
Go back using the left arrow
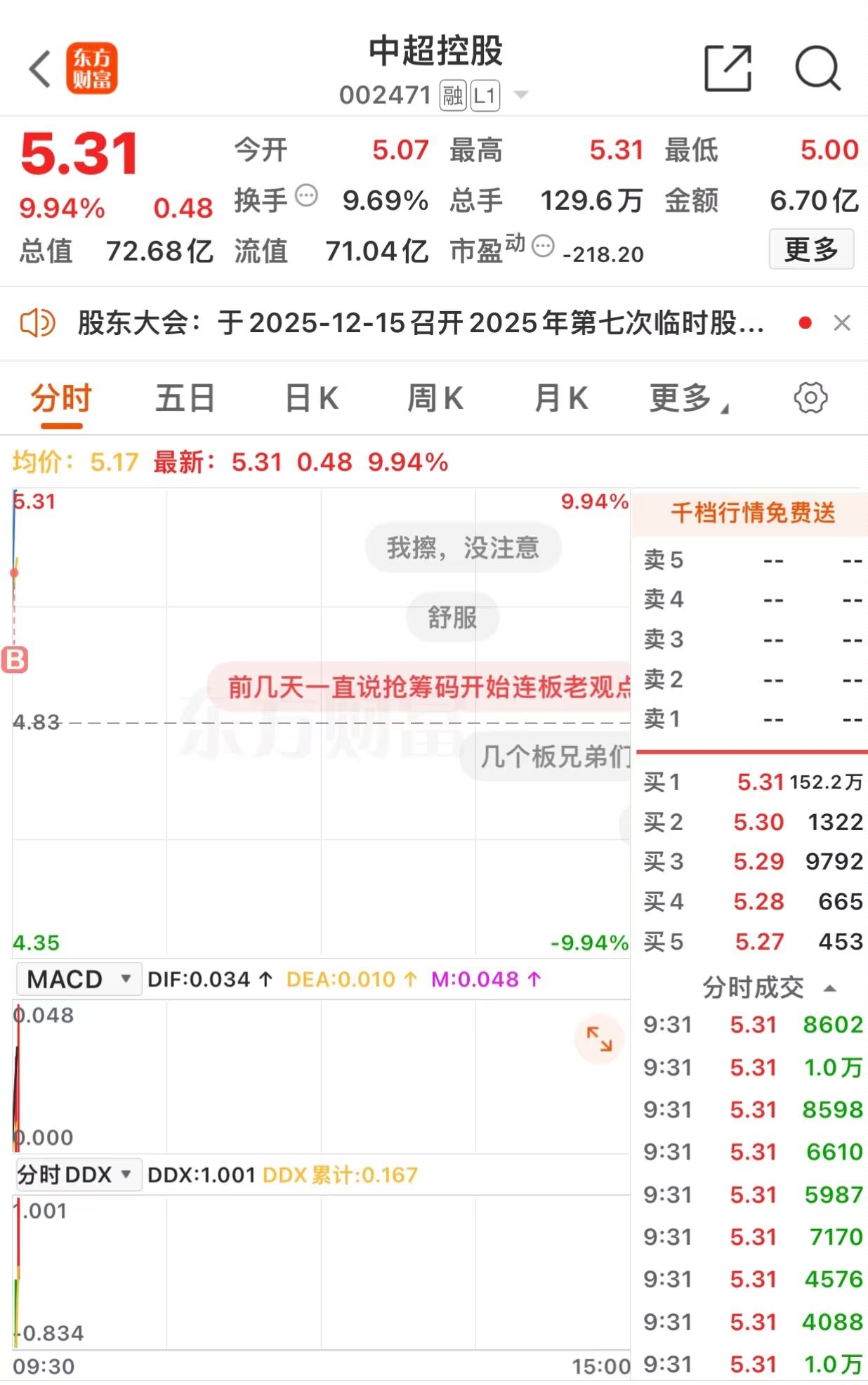tap(40, 69)
